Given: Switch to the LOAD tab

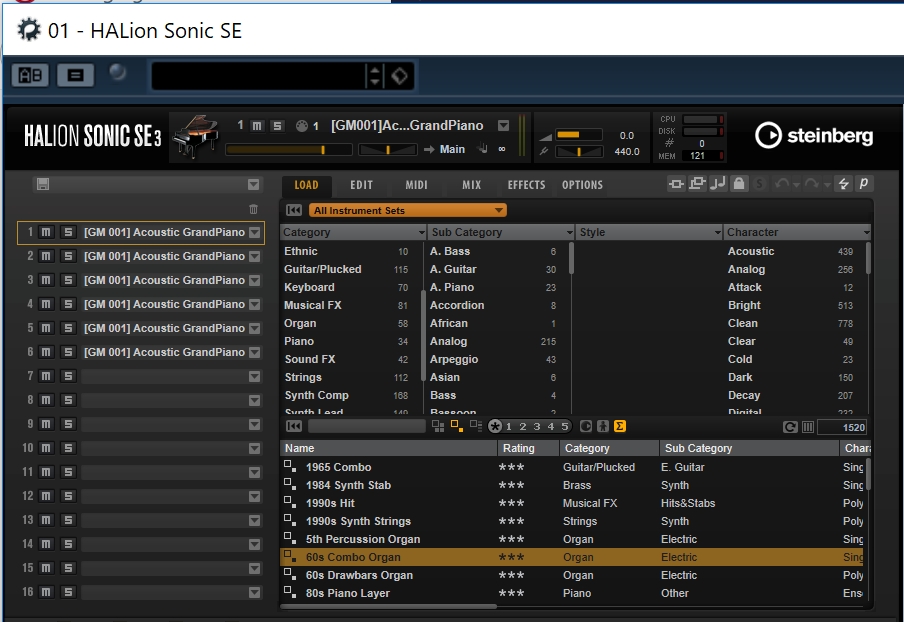Looking at the screenshot, I should pyautogui.click(x=306, y=185).
